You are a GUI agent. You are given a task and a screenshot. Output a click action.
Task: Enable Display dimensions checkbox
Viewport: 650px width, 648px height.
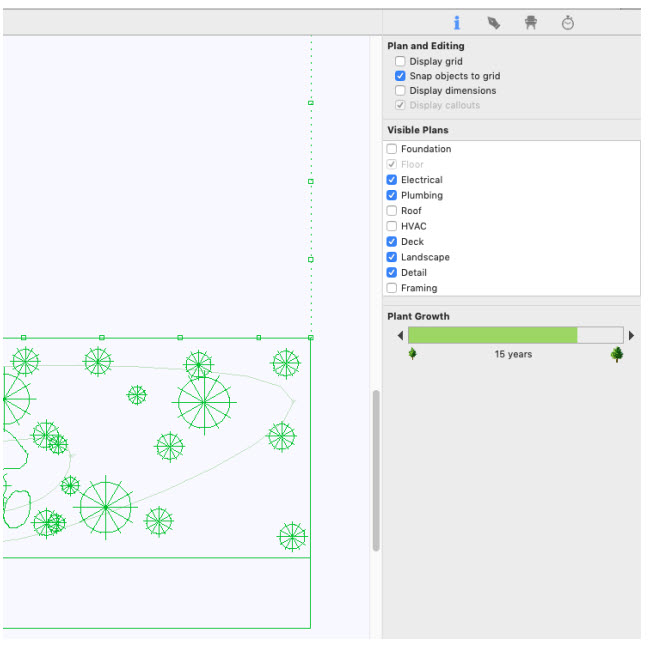[x=400, y=90]
